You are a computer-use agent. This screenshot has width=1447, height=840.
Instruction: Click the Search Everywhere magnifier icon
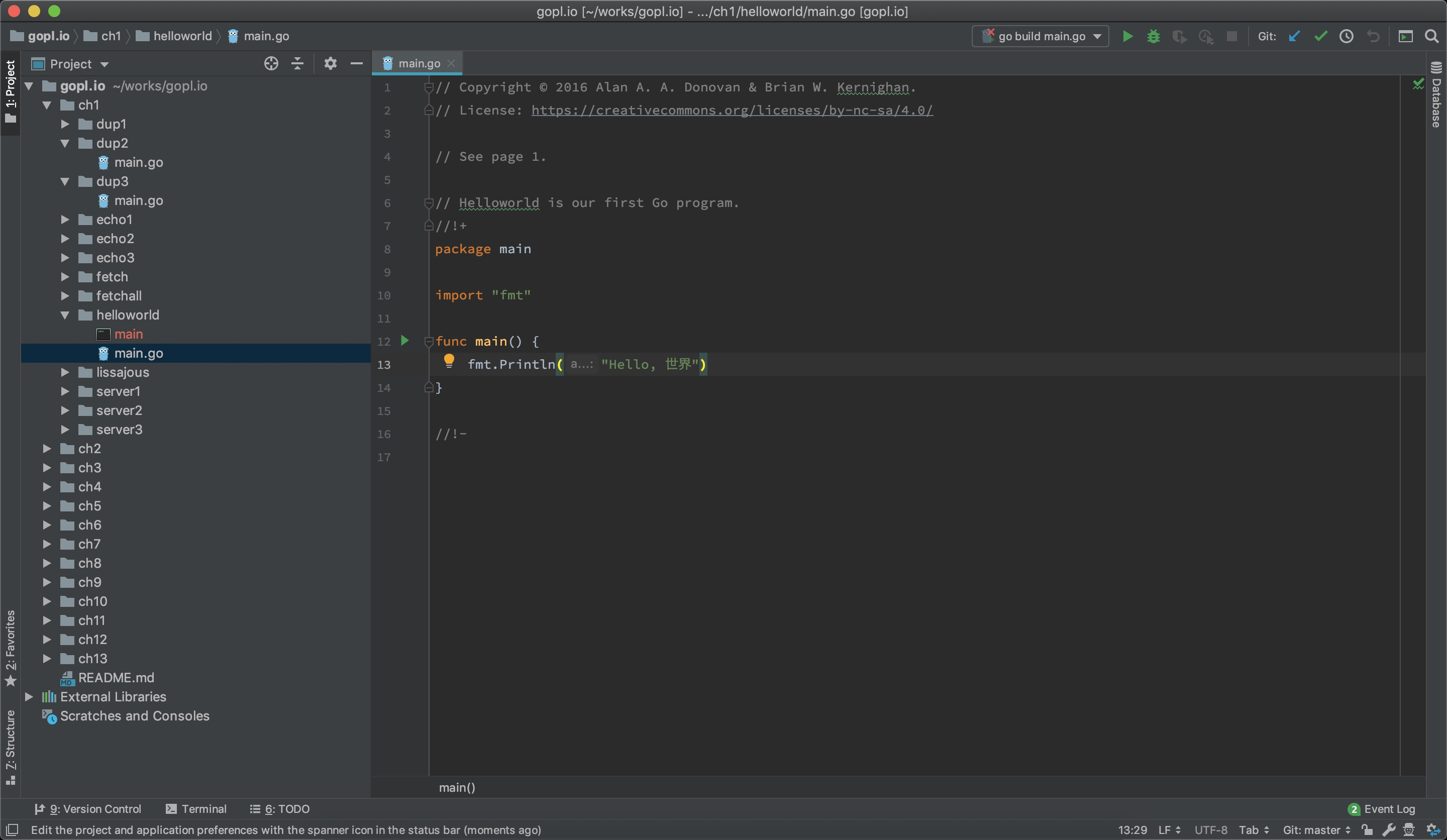[1431, 36]
